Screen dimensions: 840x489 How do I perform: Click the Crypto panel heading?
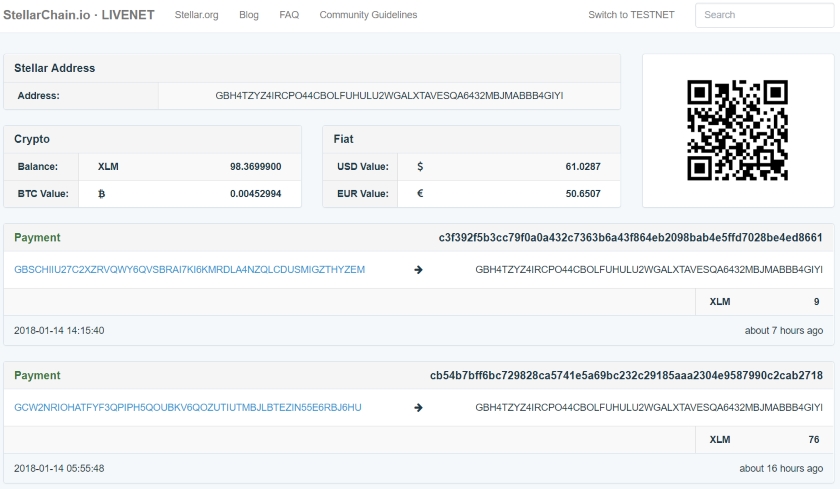32,139
